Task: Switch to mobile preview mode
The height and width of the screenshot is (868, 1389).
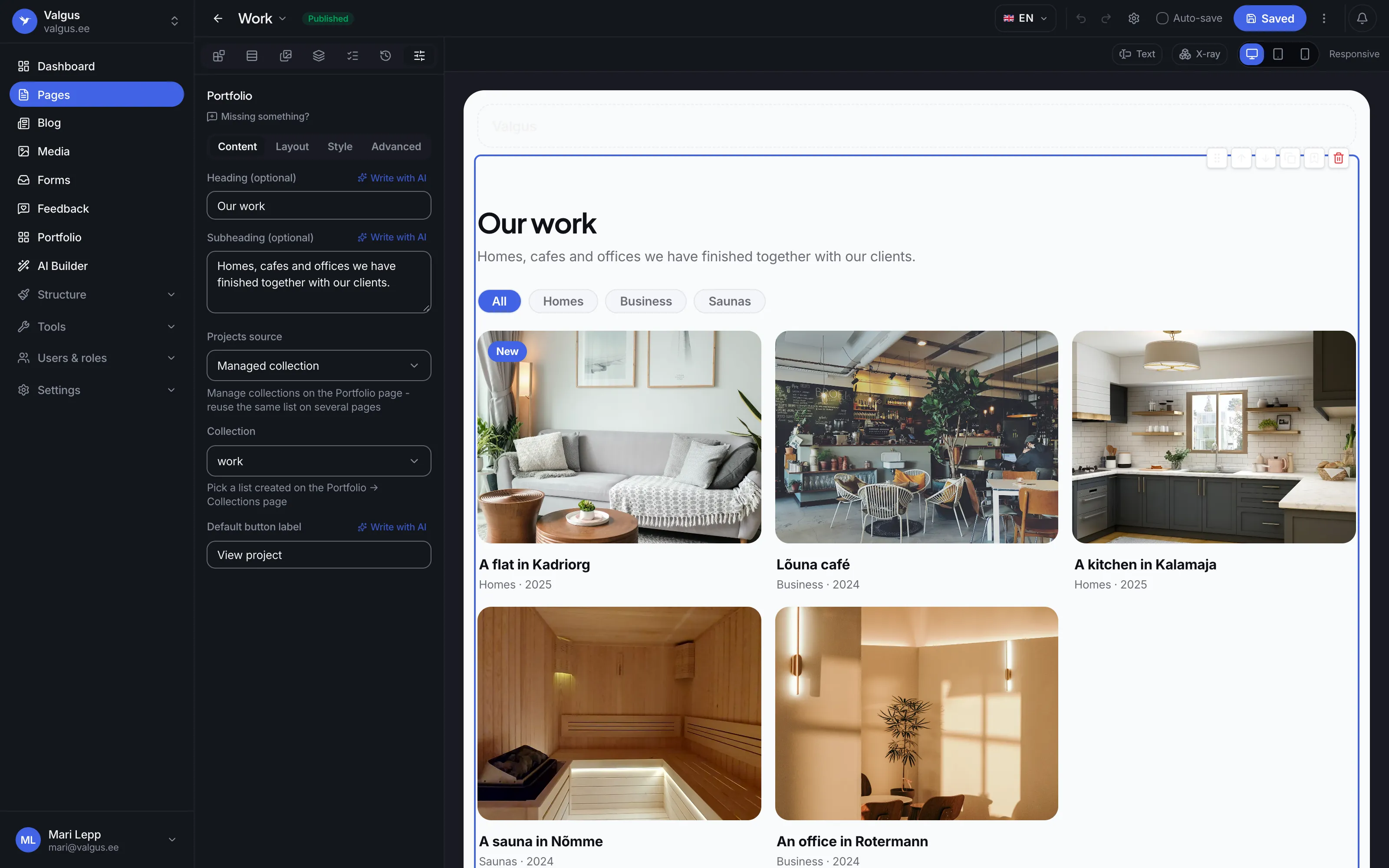Action: 1305,54
